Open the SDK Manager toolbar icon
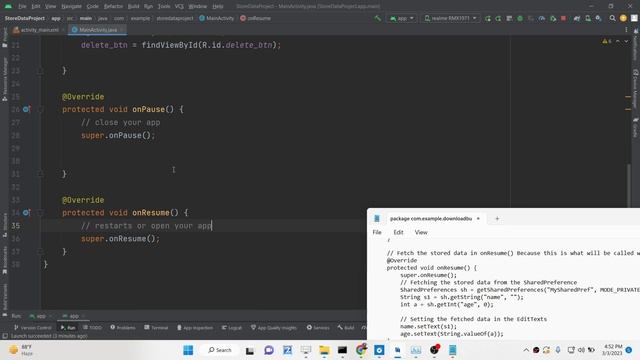Image resolution: width=640 pixels, height=360 pixels. pos(598,18)
